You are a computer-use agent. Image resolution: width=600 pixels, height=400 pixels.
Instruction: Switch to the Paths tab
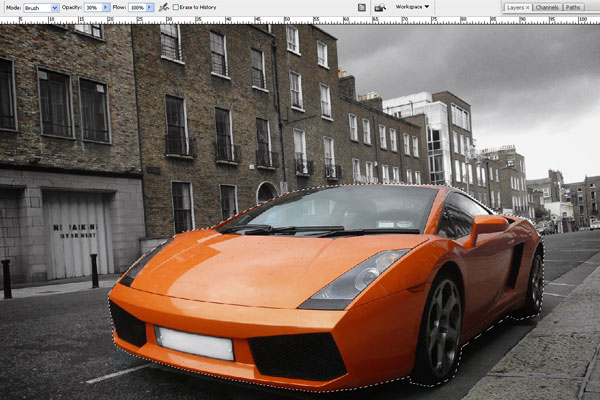click(x=573, y=8)
